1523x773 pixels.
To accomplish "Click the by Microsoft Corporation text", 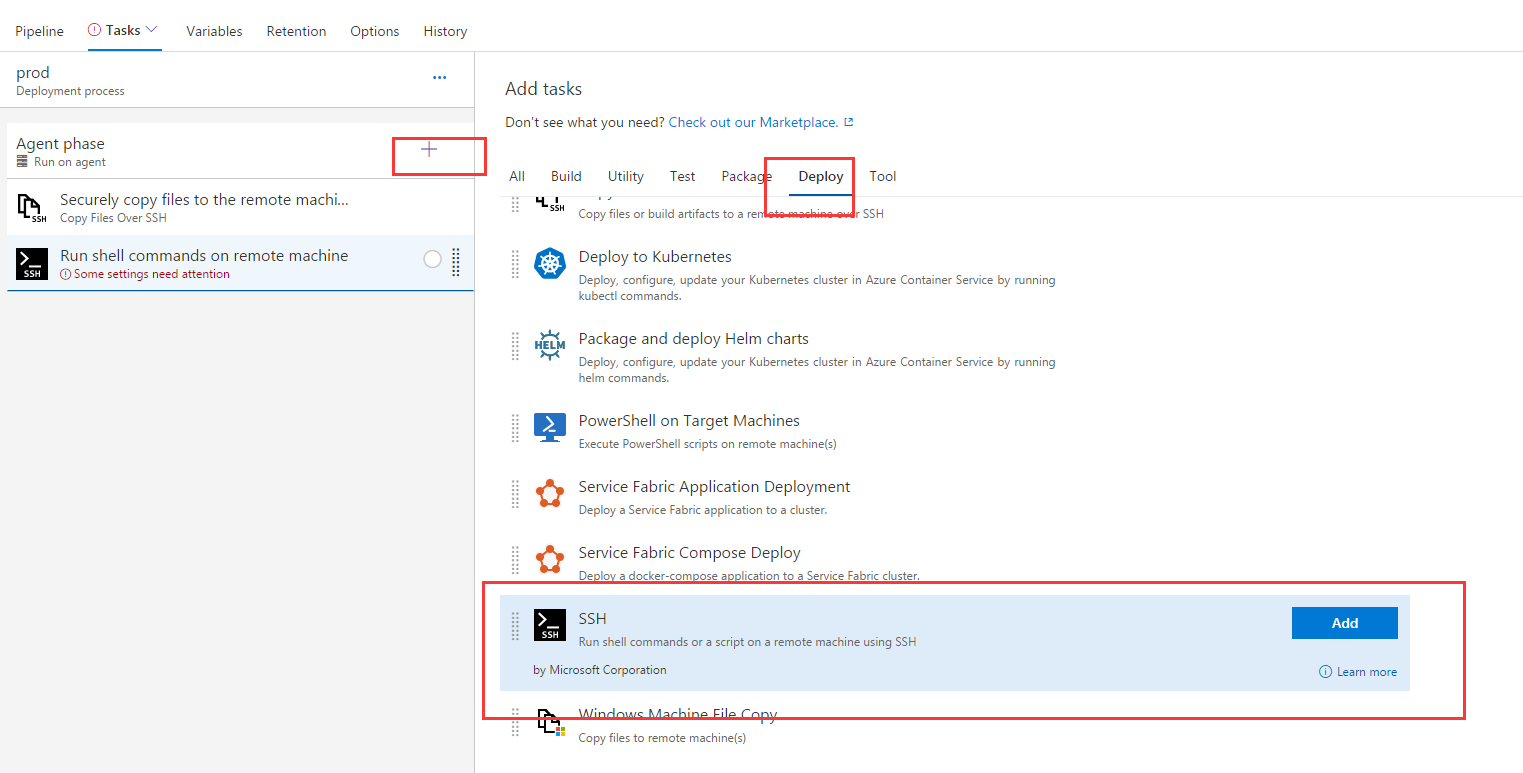I will 600,670.
